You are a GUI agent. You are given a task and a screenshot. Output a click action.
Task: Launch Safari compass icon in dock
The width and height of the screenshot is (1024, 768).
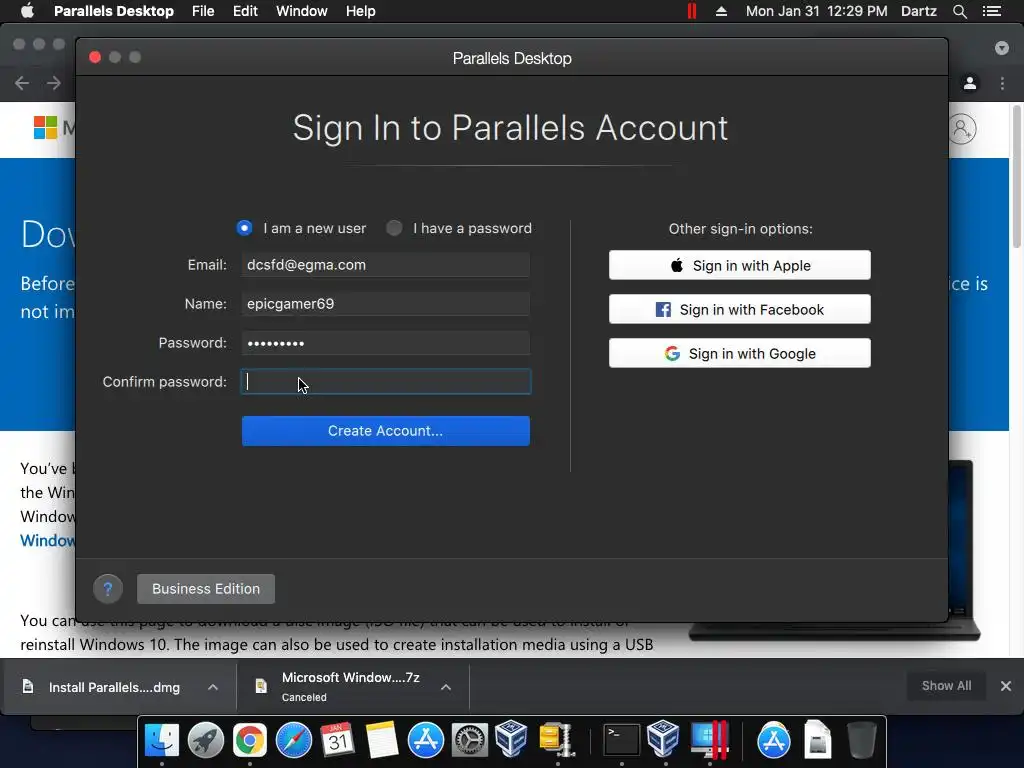coord(294,741)
